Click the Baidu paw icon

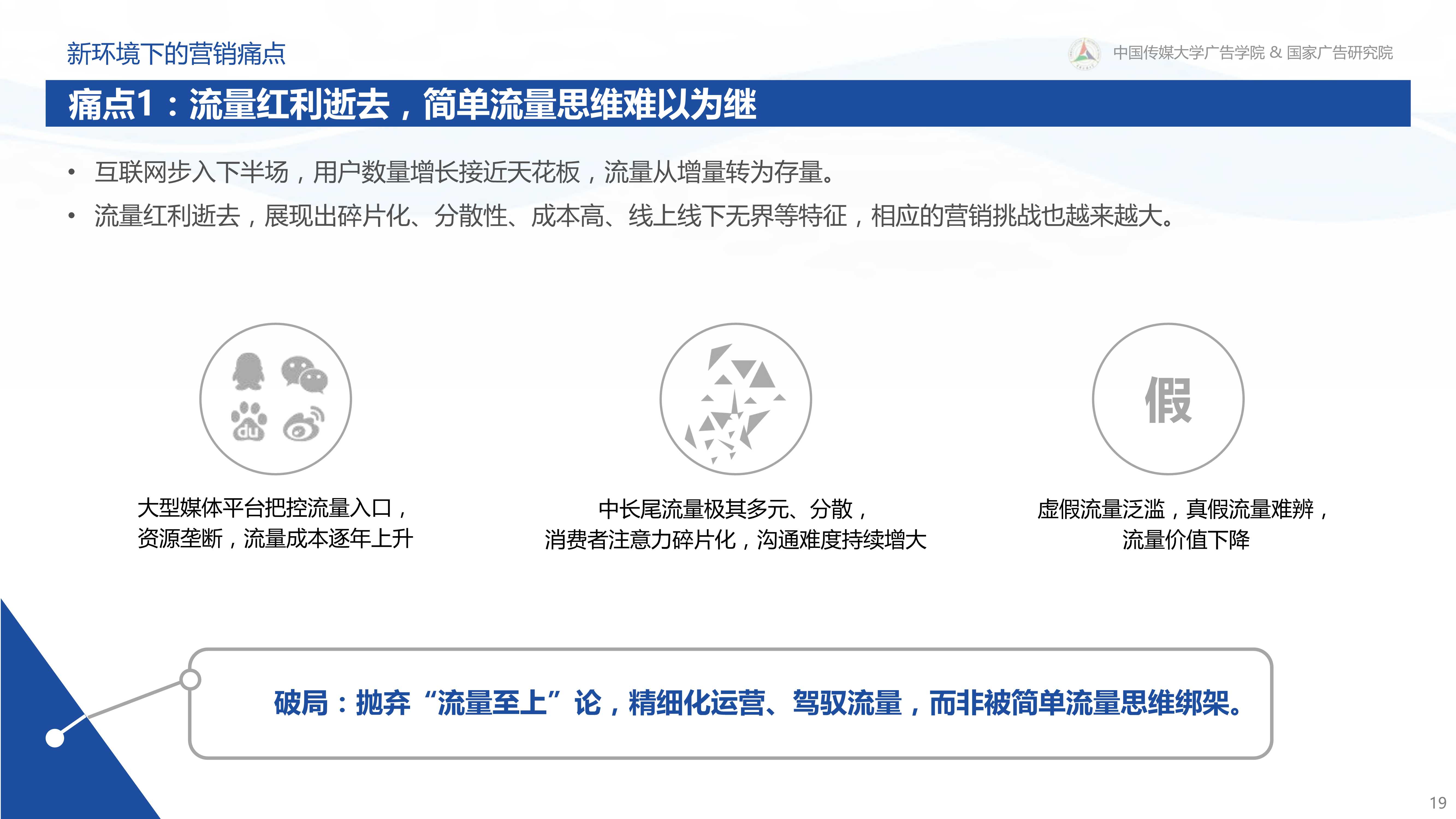coord(249,422)
